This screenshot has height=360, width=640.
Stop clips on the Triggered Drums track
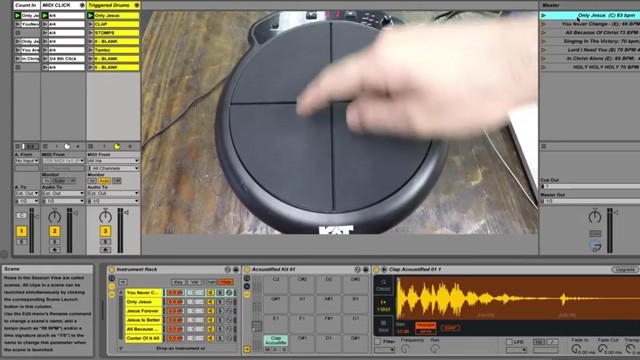click(91, 146)
